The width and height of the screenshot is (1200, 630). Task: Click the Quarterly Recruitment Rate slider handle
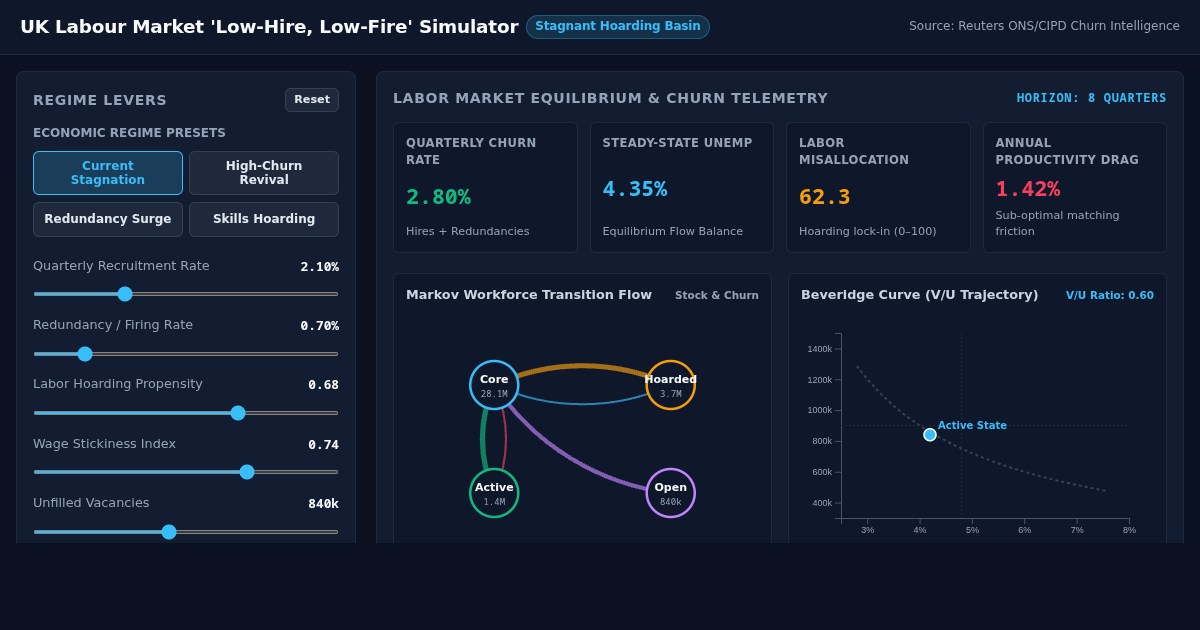125,294
